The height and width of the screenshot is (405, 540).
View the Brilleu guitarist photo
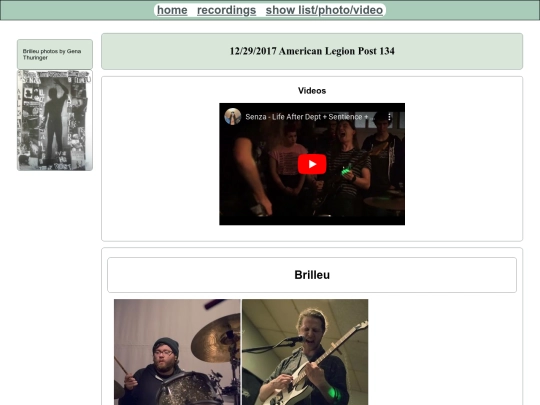click(305, 352)
